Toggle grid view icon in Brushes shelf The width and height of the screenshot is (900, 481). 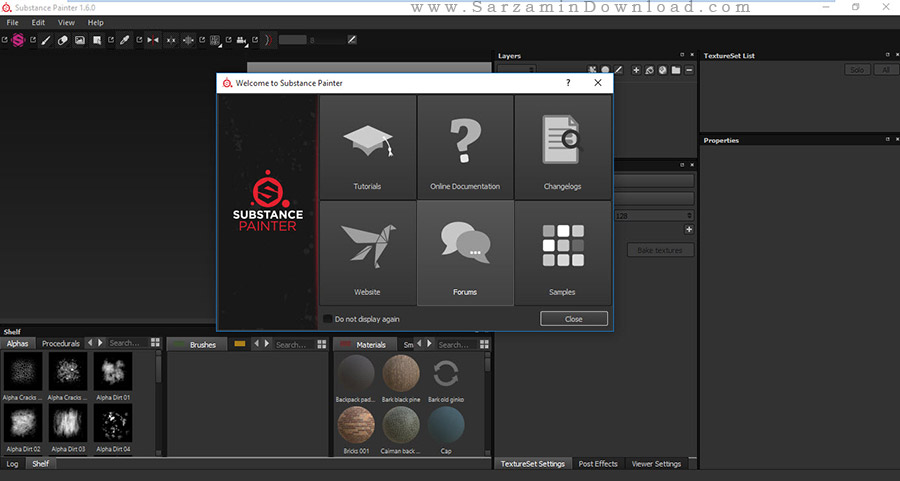click(321, 344)
